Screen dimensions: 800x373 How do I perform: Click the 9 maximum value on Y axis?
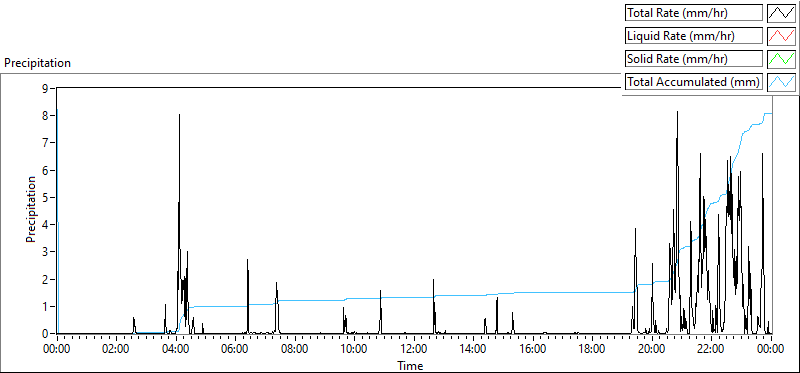coord(45,88)
